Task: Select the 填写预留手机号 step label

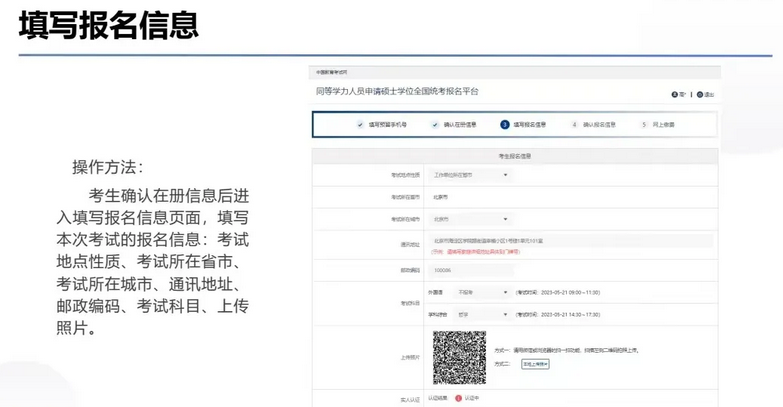Action: [388, 125]
